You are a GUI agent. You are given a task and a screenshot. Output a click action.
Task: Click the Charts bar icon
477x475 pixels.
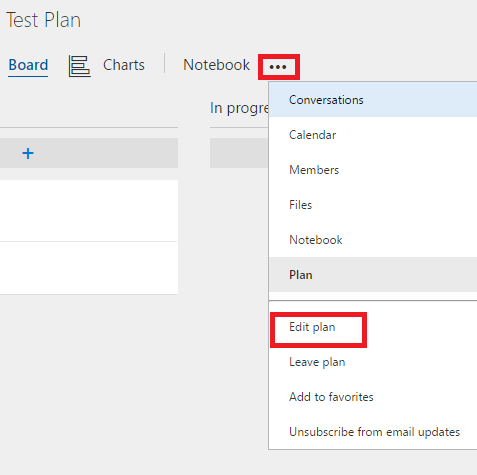click(x=79, y=66)
